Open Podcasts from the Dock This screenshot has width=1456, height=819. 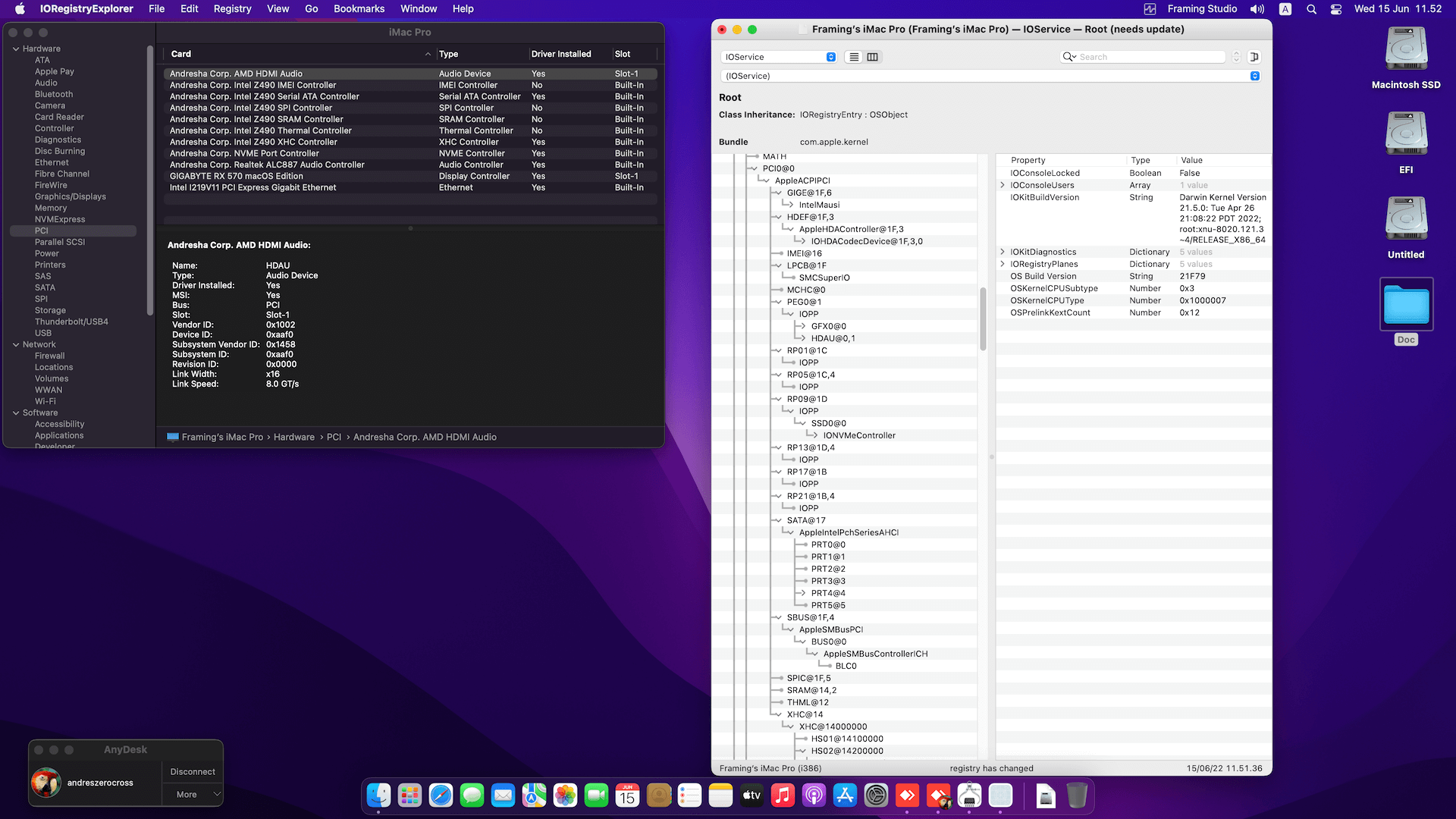click(814, 795)
